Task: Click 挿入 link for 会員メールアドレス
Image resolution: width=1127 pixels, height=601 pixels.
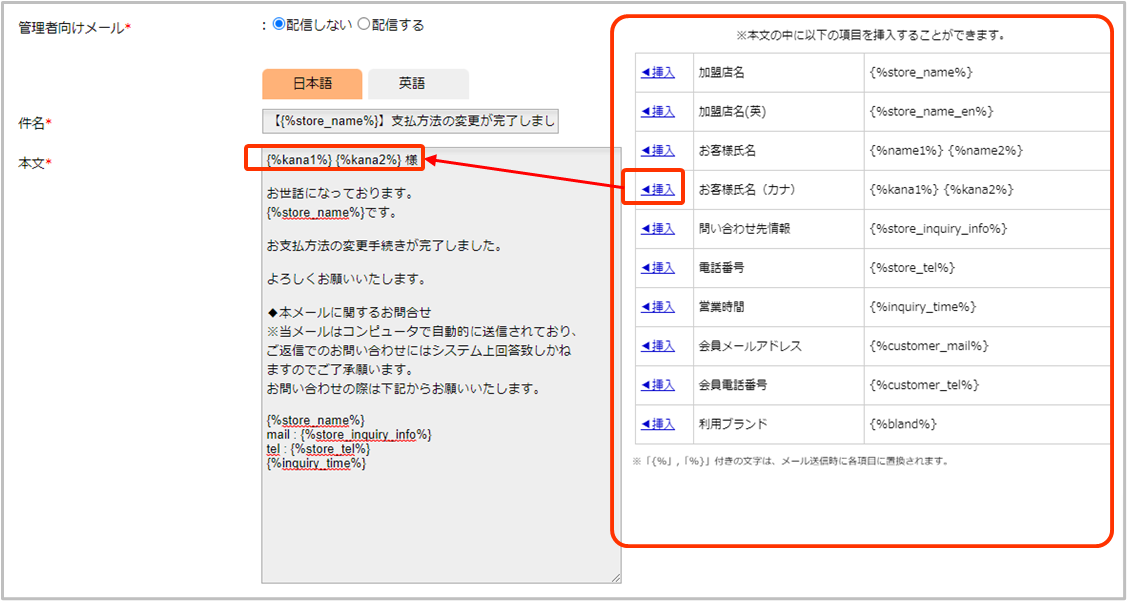Action: [658, 345]
